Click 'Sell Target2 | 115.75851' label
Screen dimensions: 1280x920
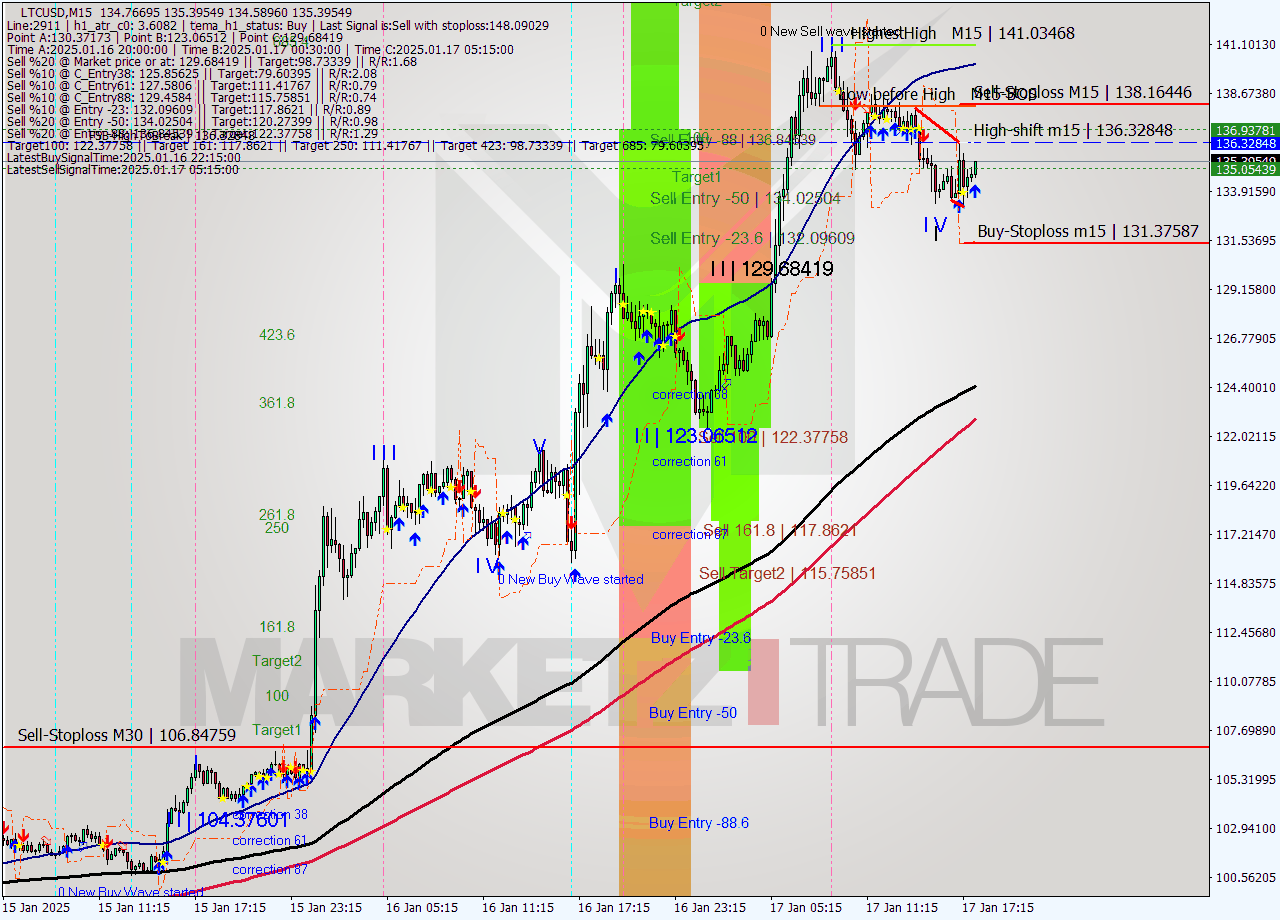click(x=787, y=573)
